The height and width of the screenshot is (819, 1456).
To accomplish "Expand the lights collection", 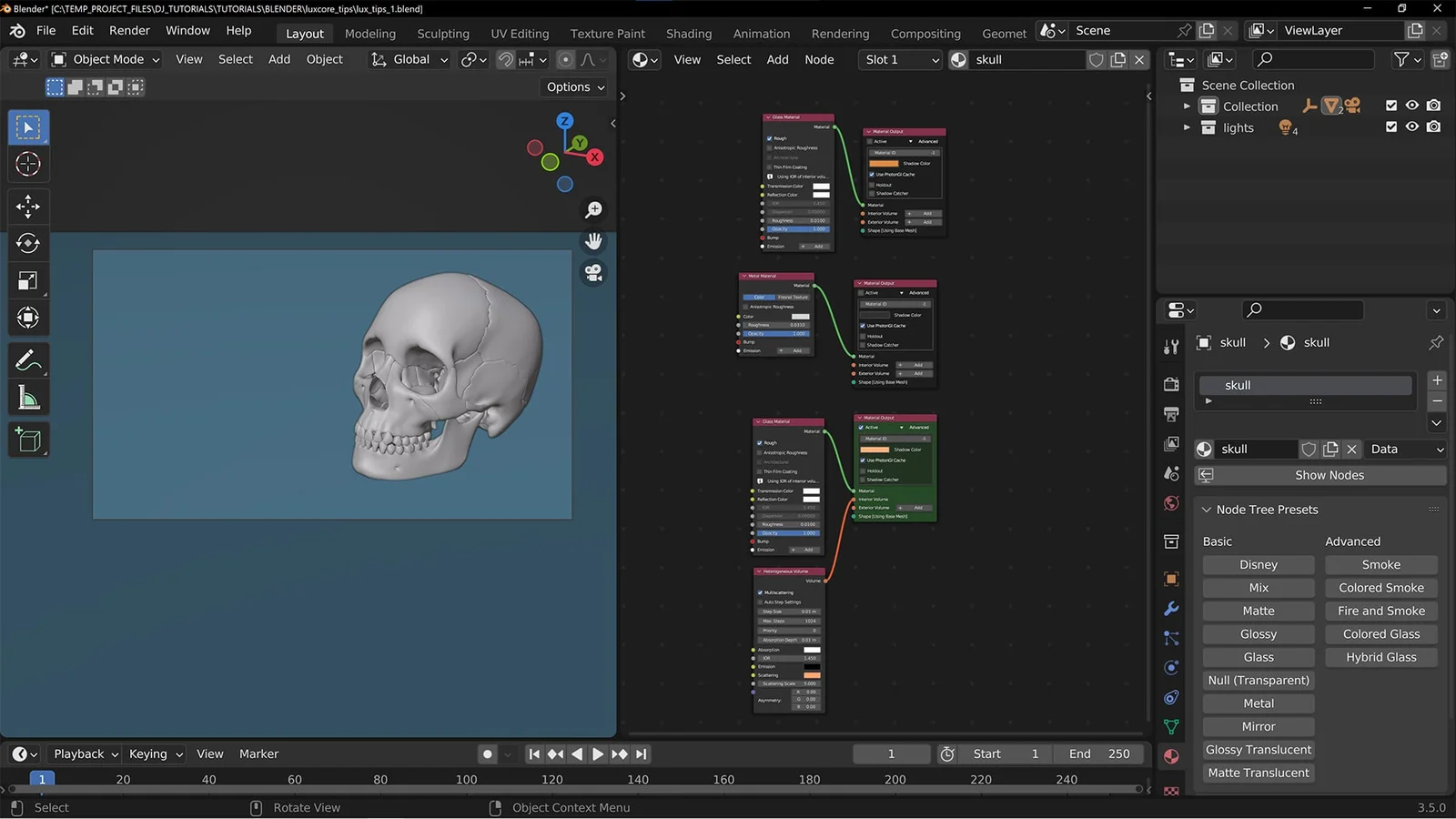I will click(x=1188, y=127).
